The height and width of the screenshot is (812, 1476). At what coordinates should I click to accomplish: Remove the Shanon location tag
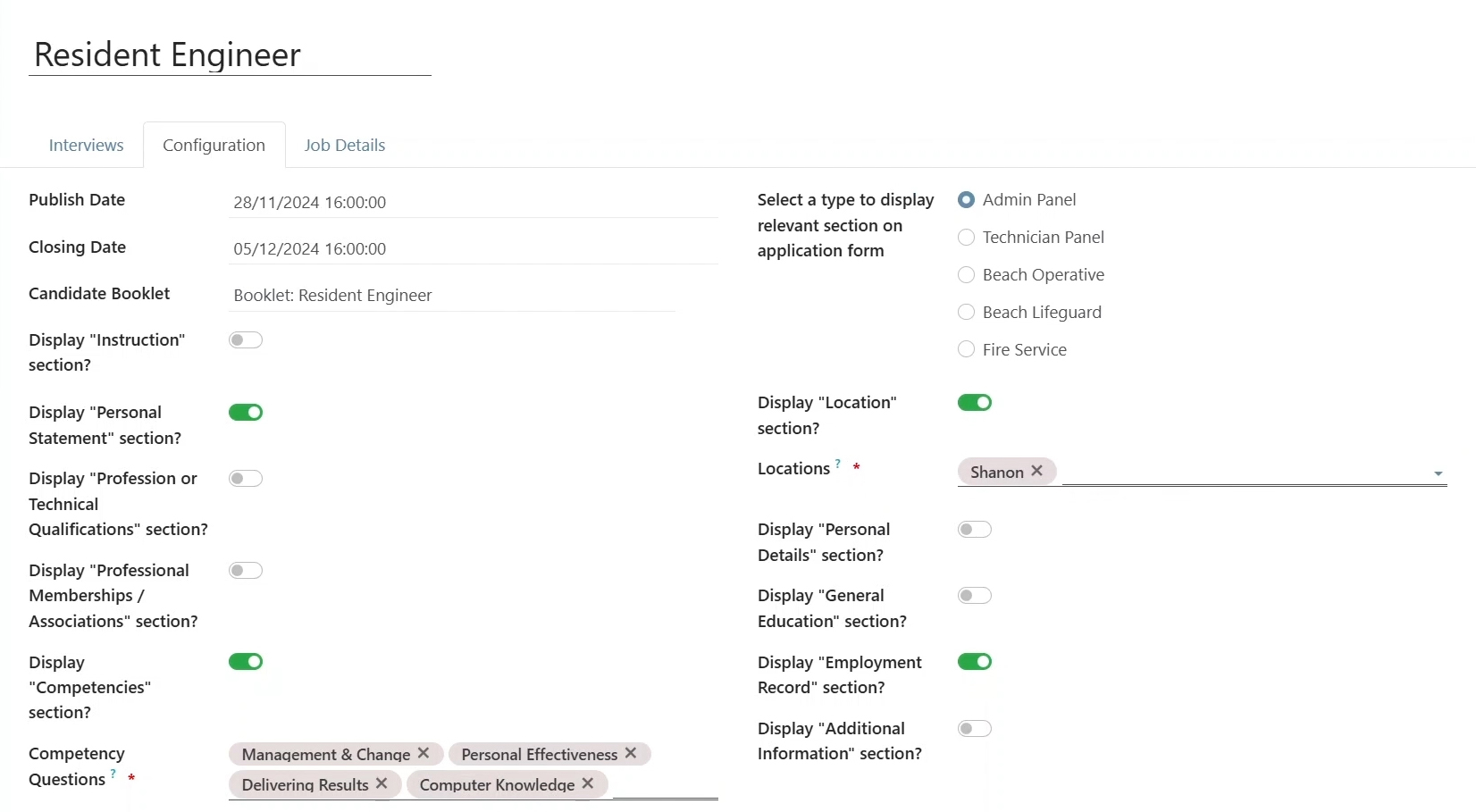(x=1036, y=471)
